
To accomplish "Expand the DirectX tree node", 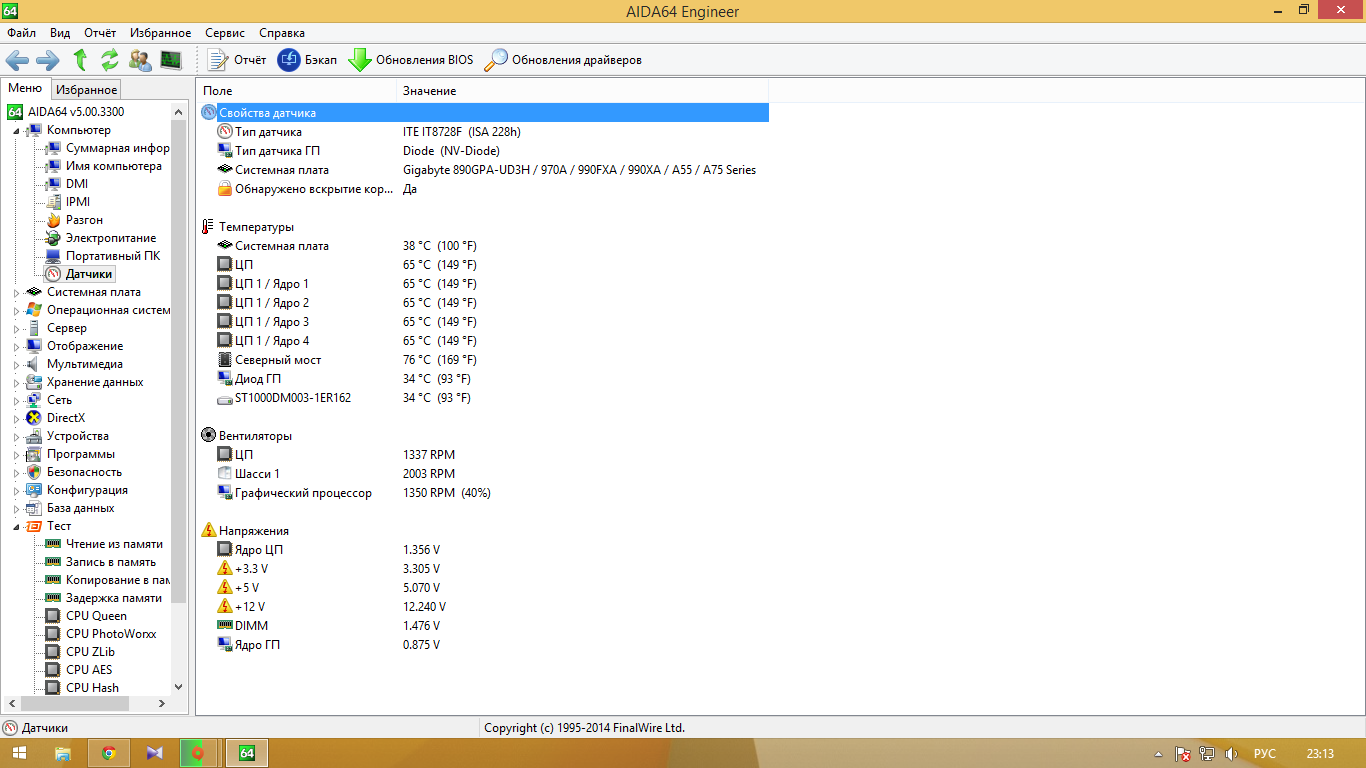I will [x=16, y=418].
